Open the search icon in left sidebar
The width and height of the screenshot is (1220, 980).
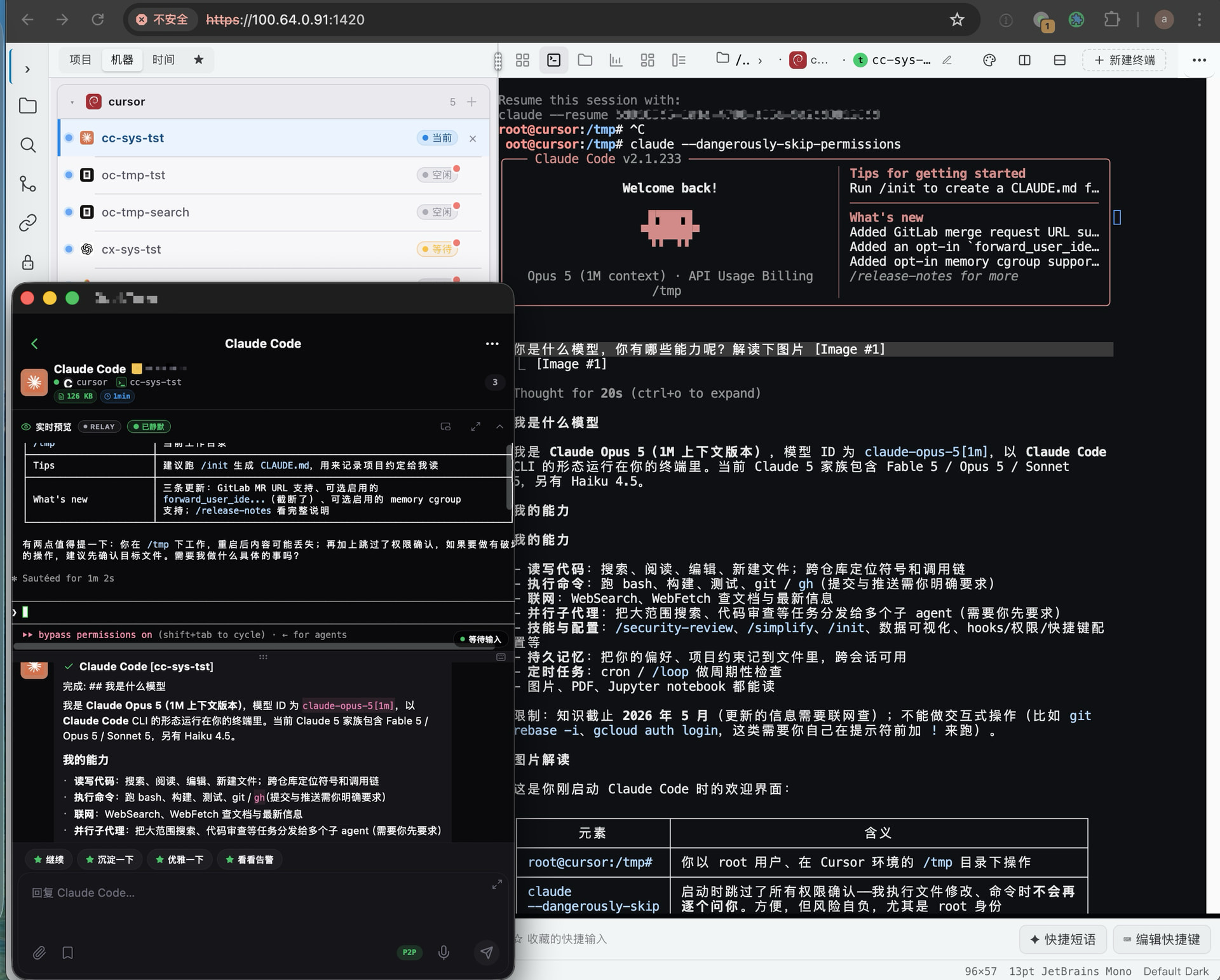click(x=27, y=145)
